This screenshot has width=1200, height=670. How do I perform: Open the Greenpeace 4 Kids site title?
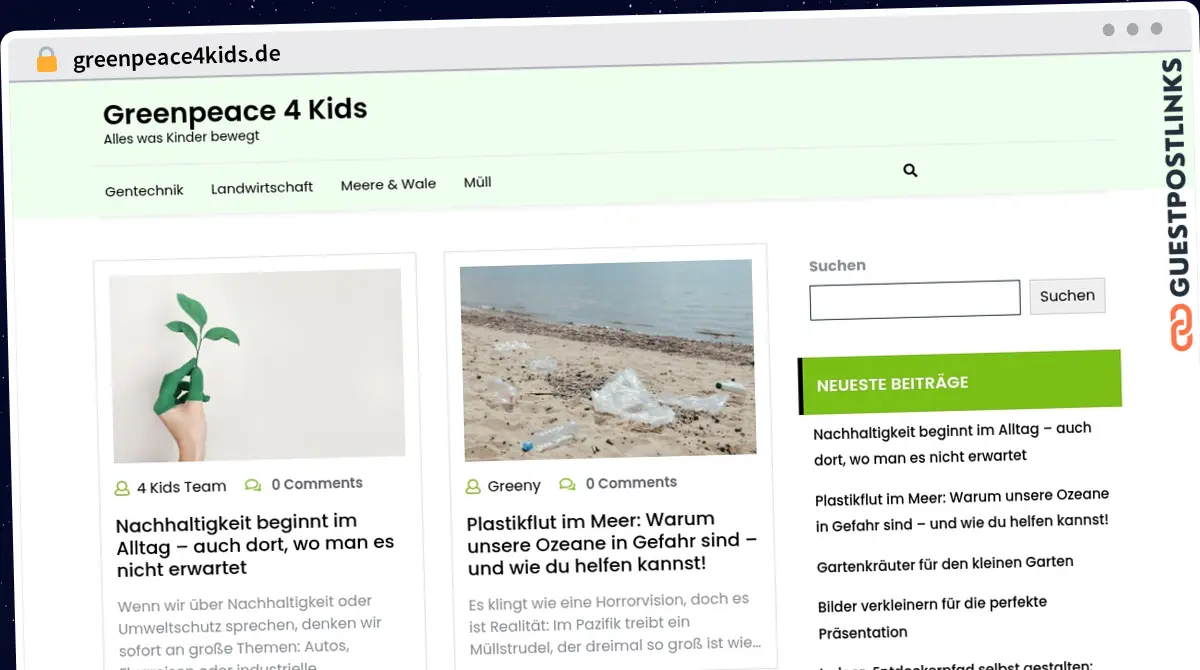[235, 110]
